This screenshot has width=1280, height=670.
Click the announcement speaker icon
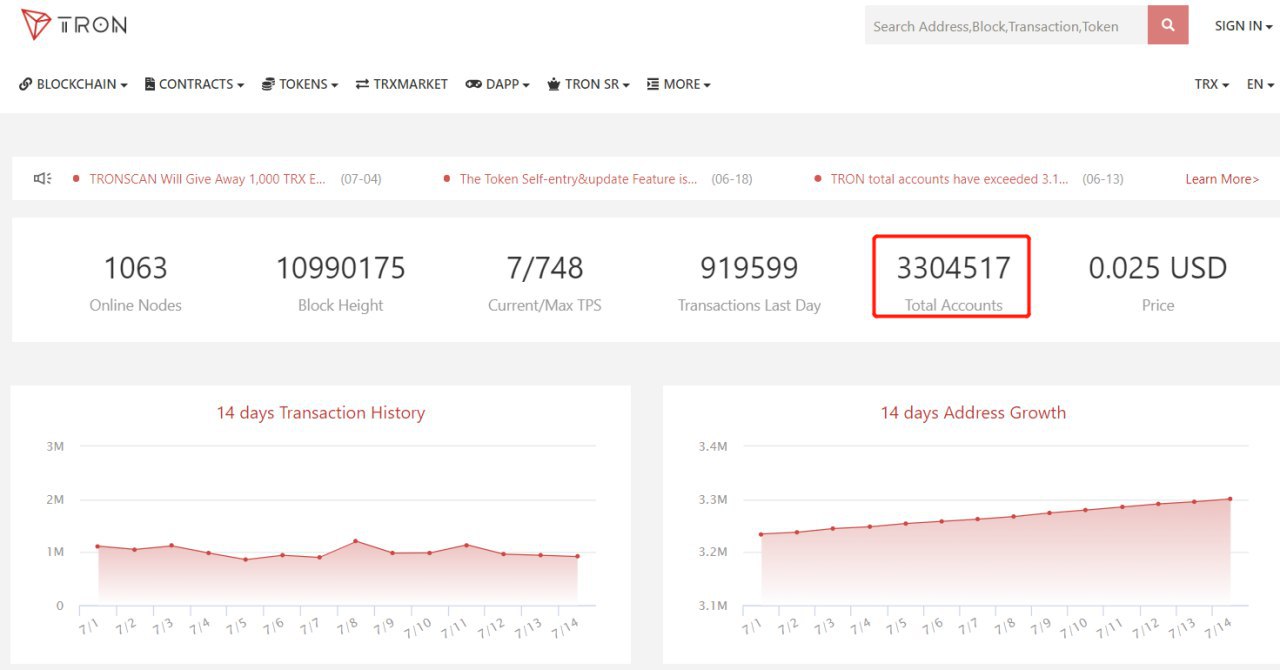click(x=42, y=179)
